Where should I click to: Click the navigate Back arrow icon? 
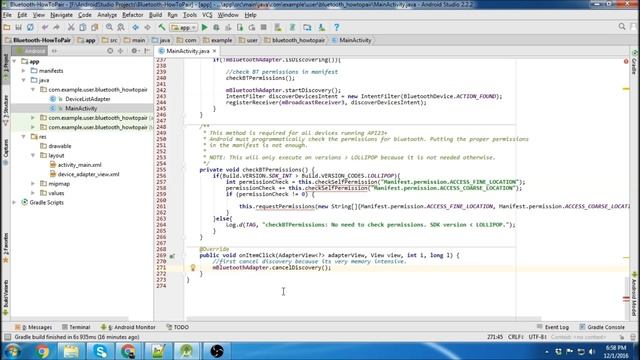point(136,27)
